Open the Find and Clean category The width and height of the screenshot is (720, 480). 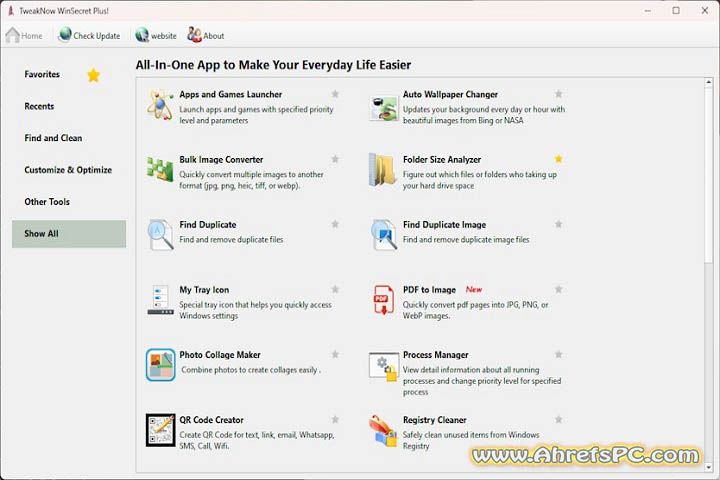click(x=53, y=138)
